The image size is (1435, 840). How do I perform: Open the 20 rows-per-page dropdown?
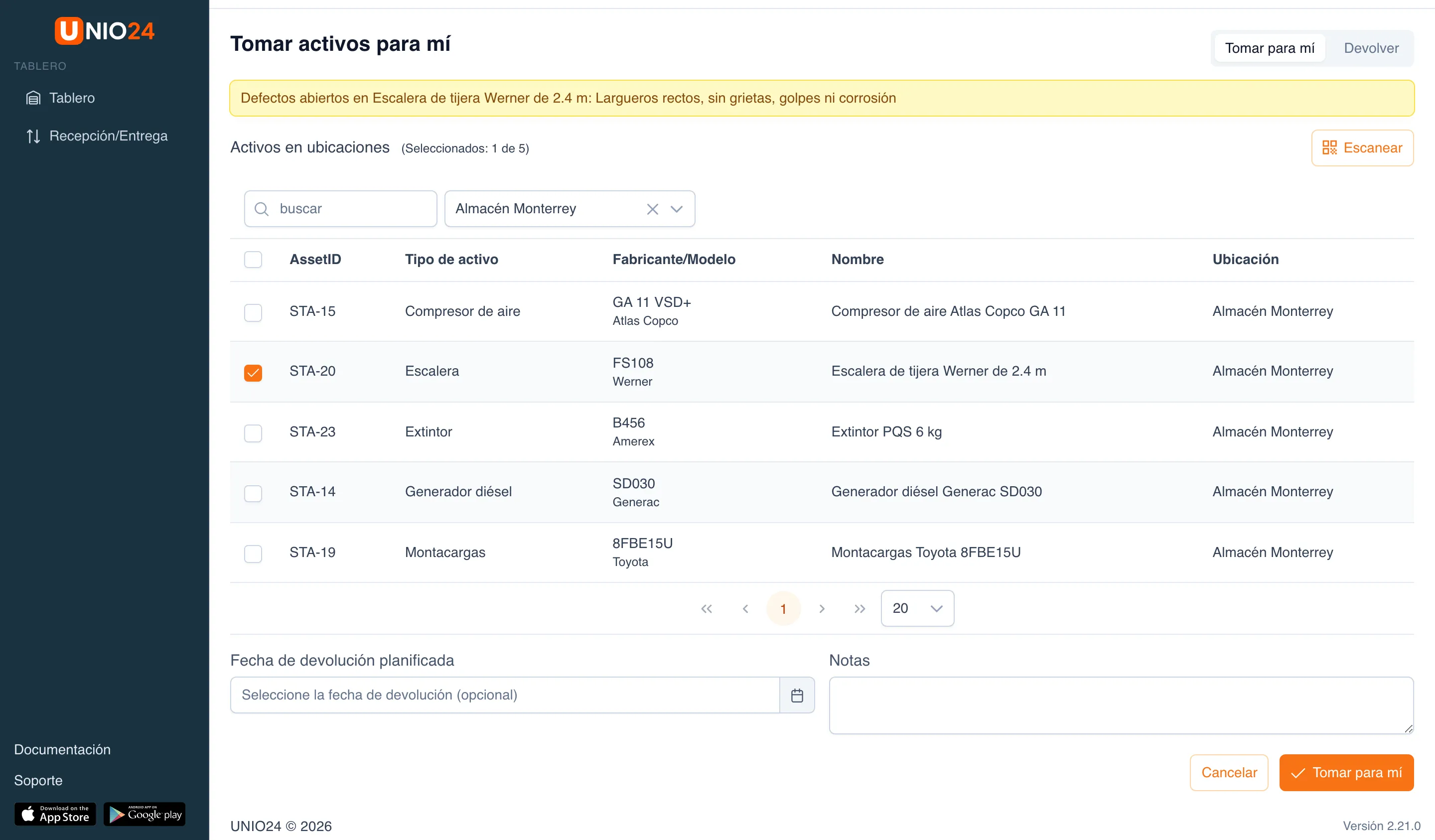coord(917,608)
